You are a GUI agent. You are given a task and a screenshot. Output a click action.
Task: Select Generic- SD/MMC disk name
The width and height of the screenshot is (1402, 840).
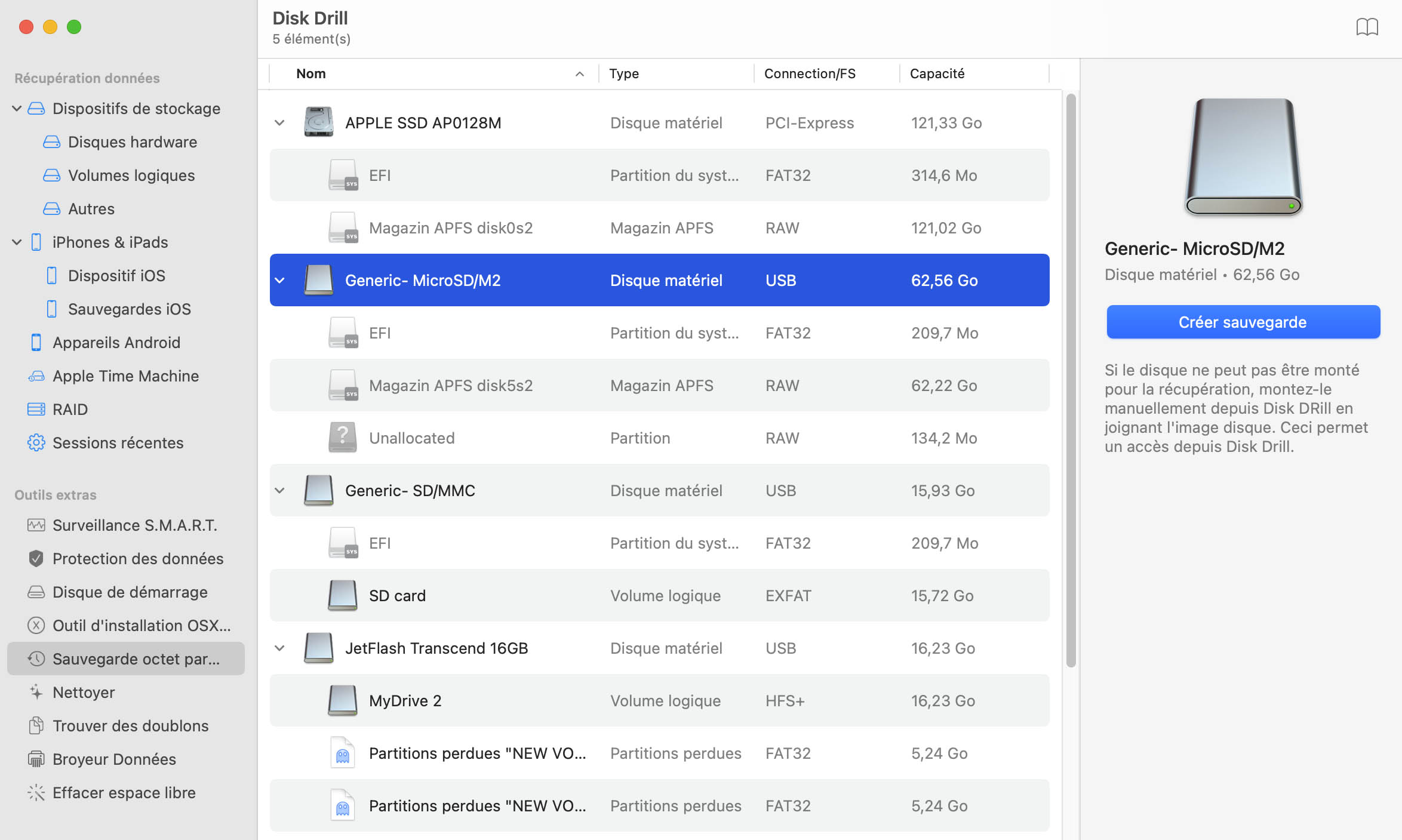410,491
